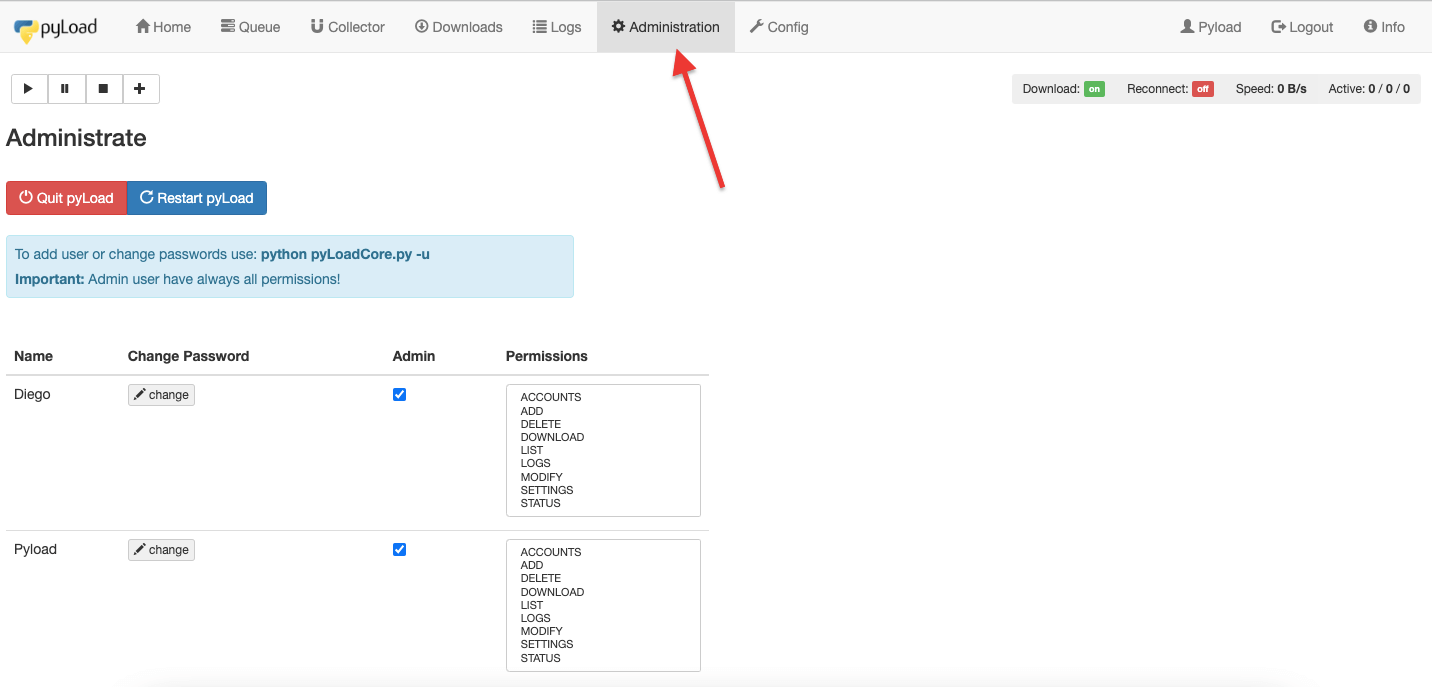The width and height of the screenshot is (1432, 687).
Task: Click the Restart pyLoad button
Action: click(x=197, y=198)
